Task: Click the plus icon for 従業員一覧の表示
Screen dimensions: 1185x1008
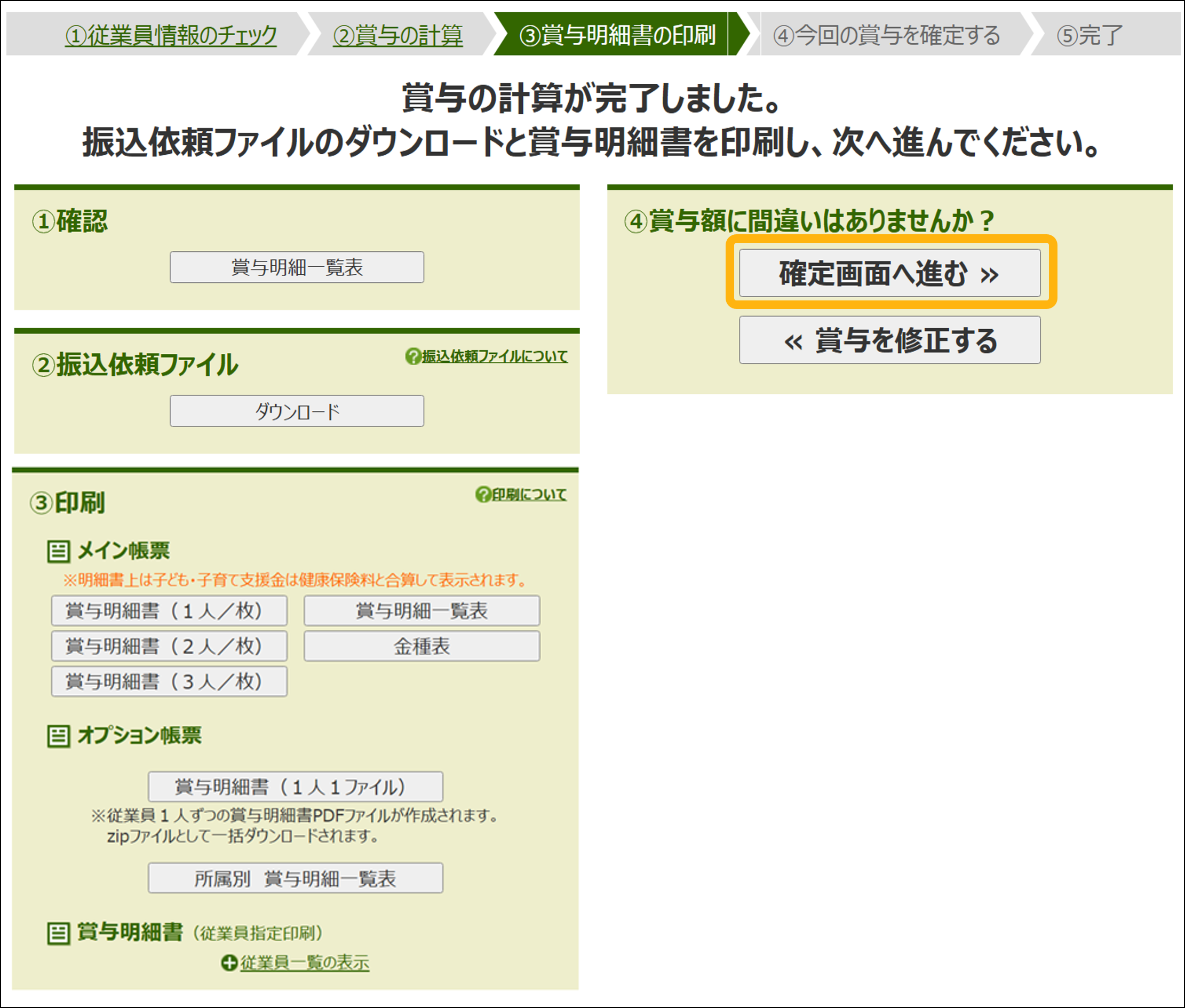Action: coord(229,963)
